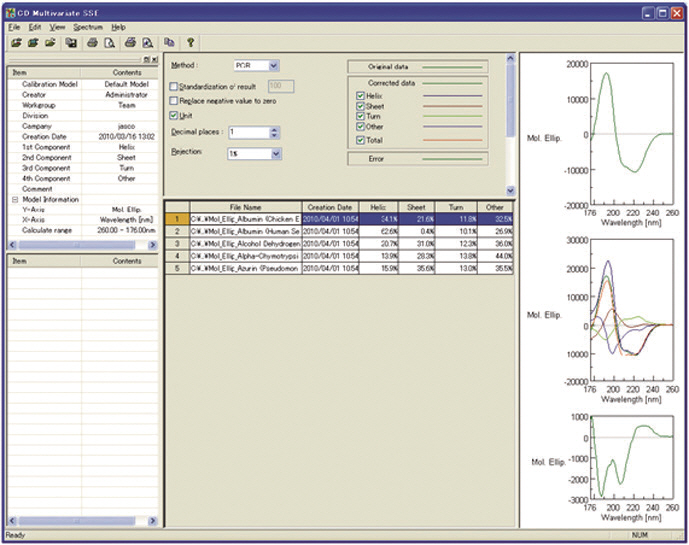
Task: Open the View menu
Action: [57, 27]
